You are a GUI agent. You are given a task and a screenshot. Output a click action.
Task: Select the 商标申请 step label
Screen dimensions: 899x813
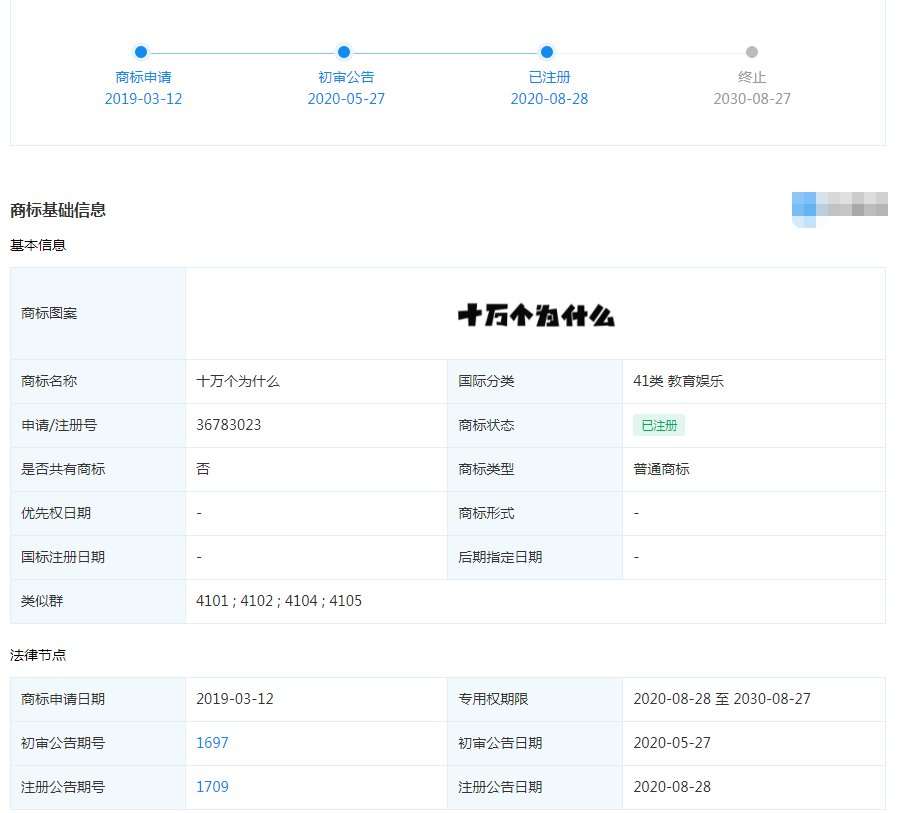click(143, 77)
